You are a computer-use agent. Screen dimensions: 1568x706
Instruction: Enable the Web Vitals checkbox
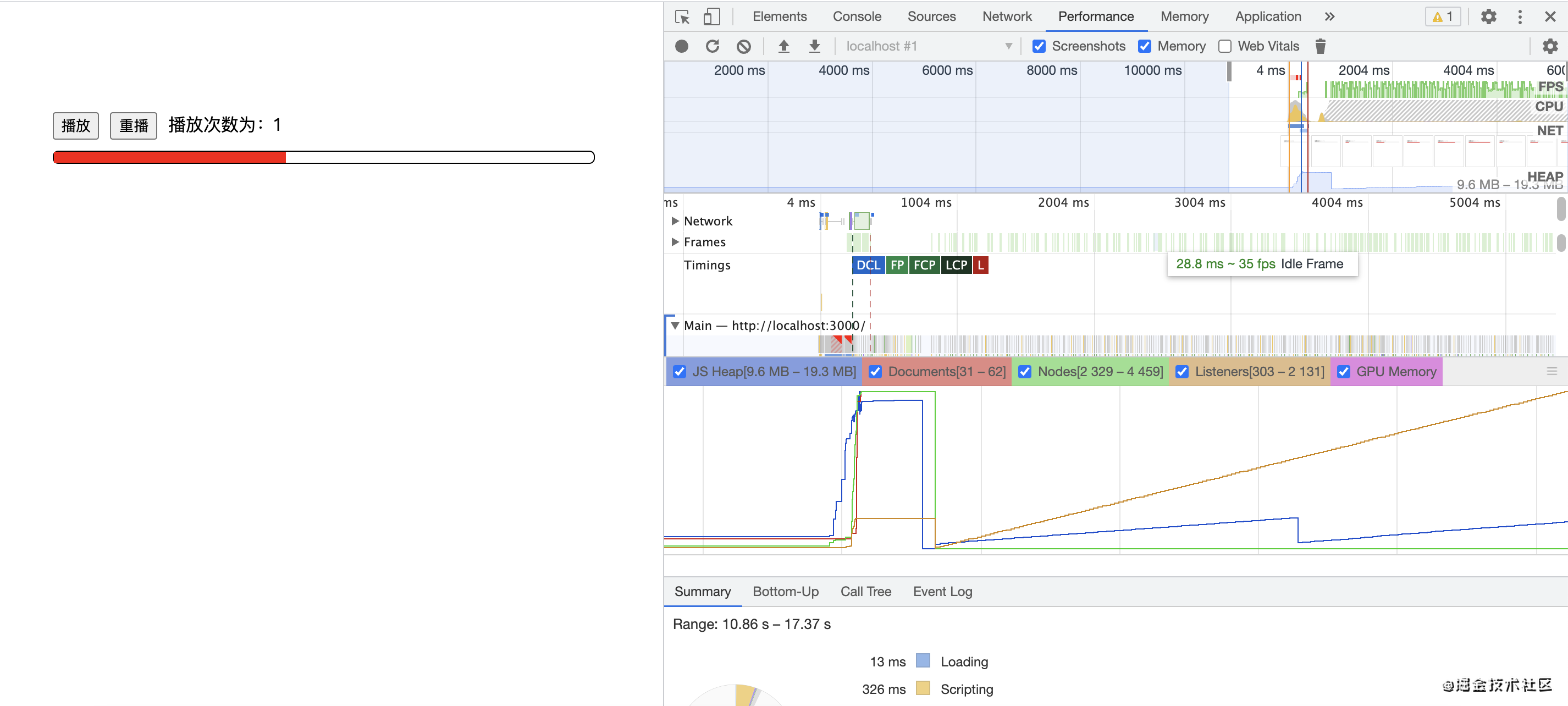(x=1225, y=46)
